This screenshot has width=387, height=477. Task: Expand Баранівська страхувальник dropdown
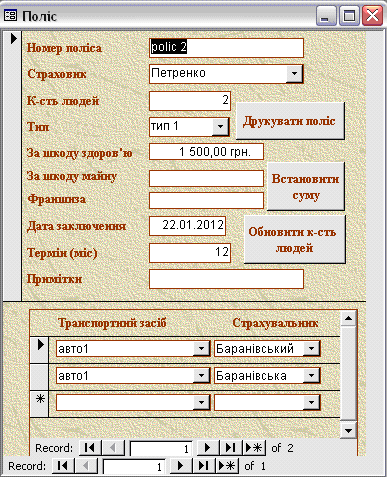pyautogui.click(x=311, y=376)
